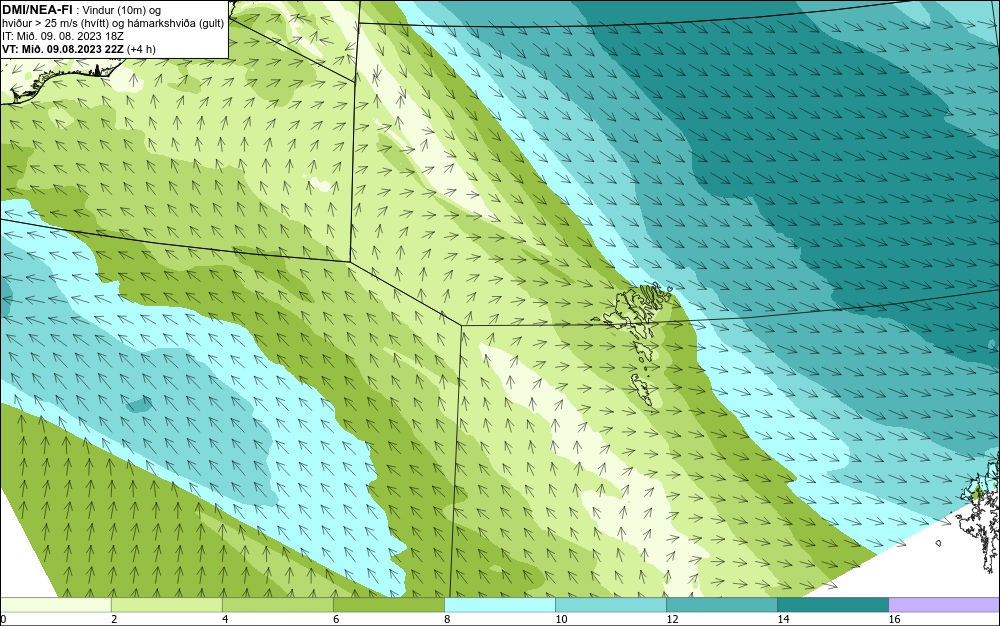The image size is (1000, 626).
Task: Click the legend label '12'
Action: [672, 620]
